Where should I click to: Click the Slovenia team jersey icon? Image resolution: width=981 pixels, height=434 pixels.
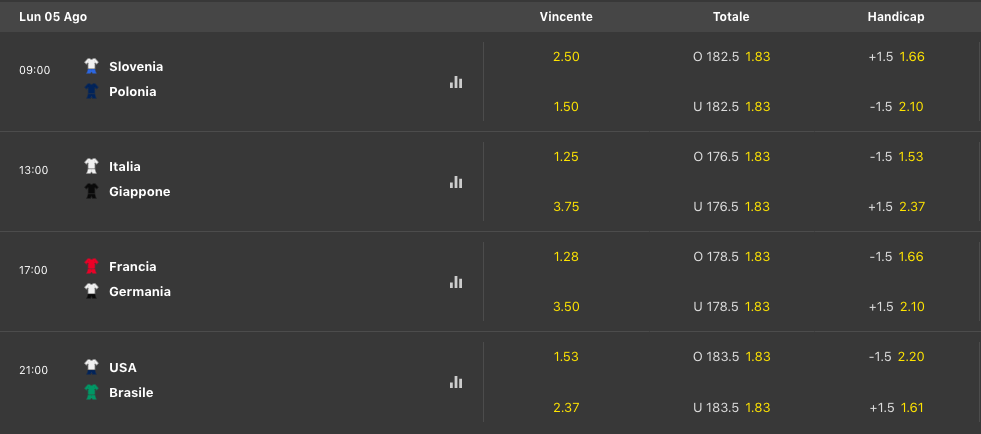tap(92, 66)
